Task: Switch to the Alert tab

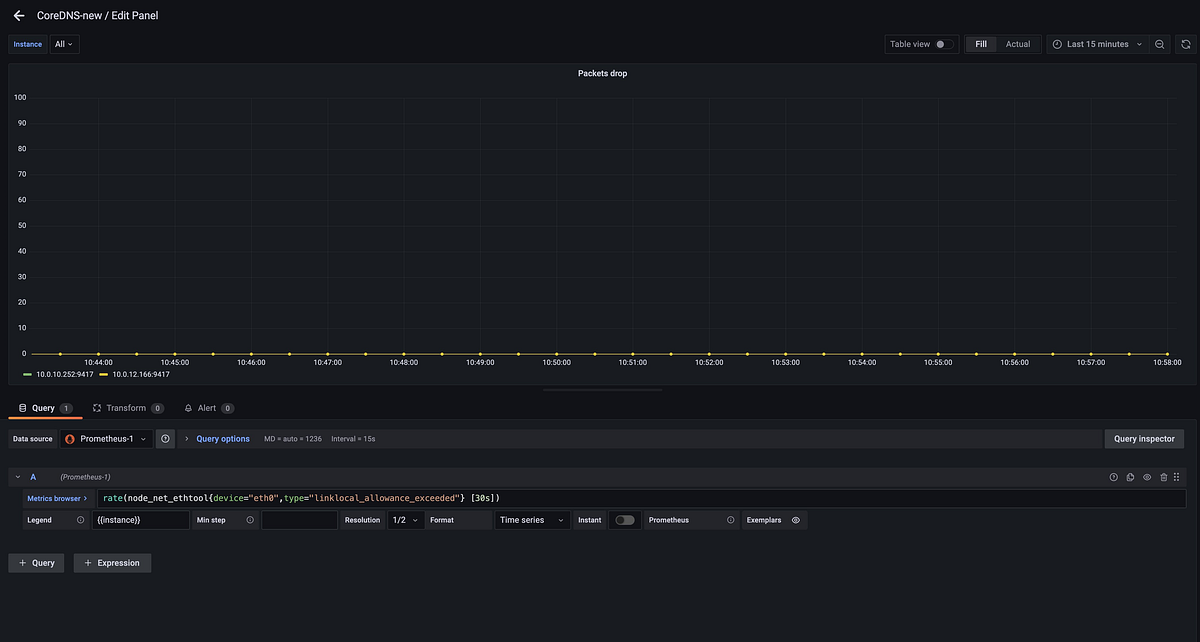Action: 206,408
